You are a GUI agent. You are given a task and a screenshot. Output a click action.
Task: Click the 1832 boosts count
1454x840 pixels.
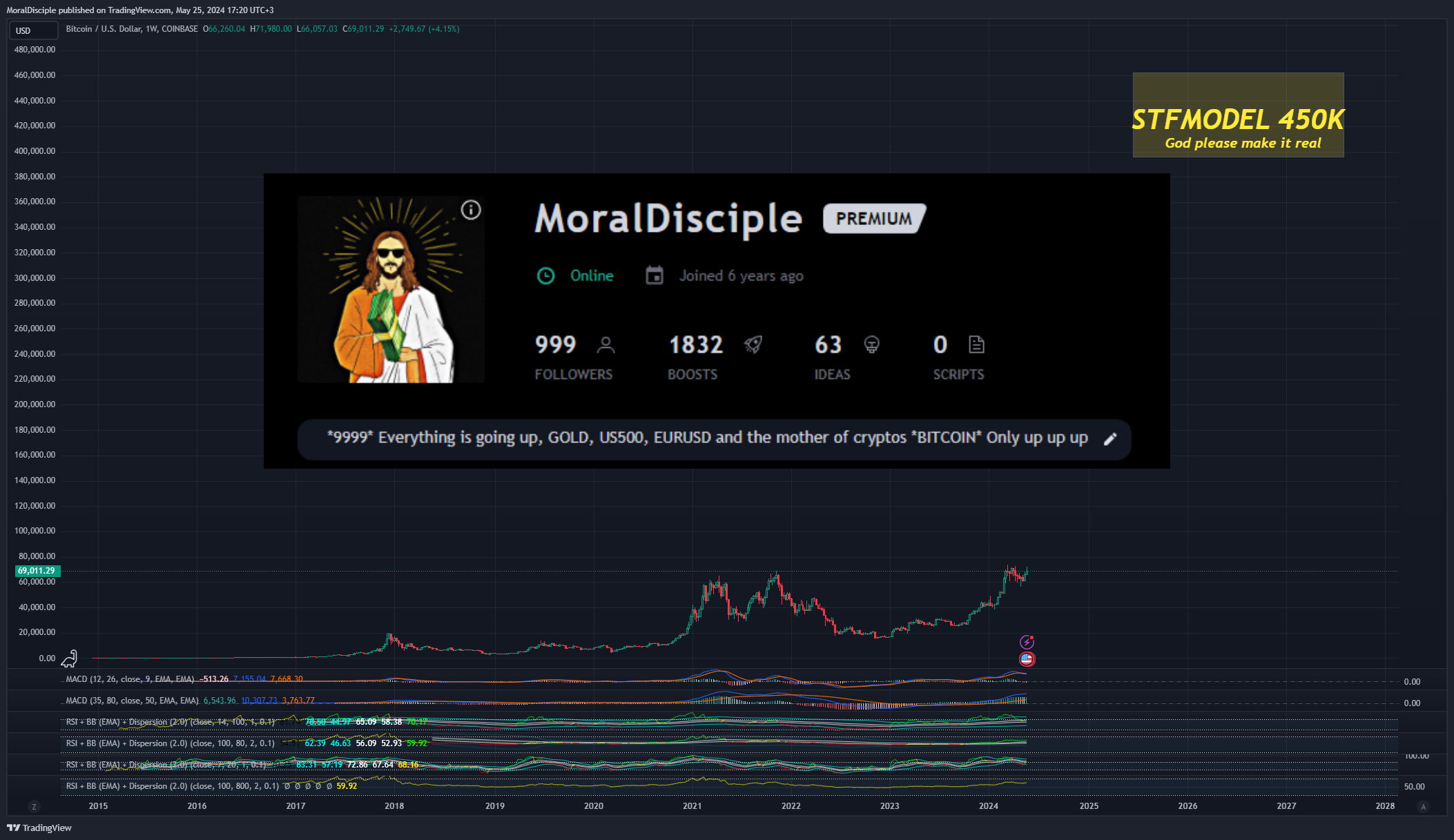pyautogui.click(x=695, y=344)
